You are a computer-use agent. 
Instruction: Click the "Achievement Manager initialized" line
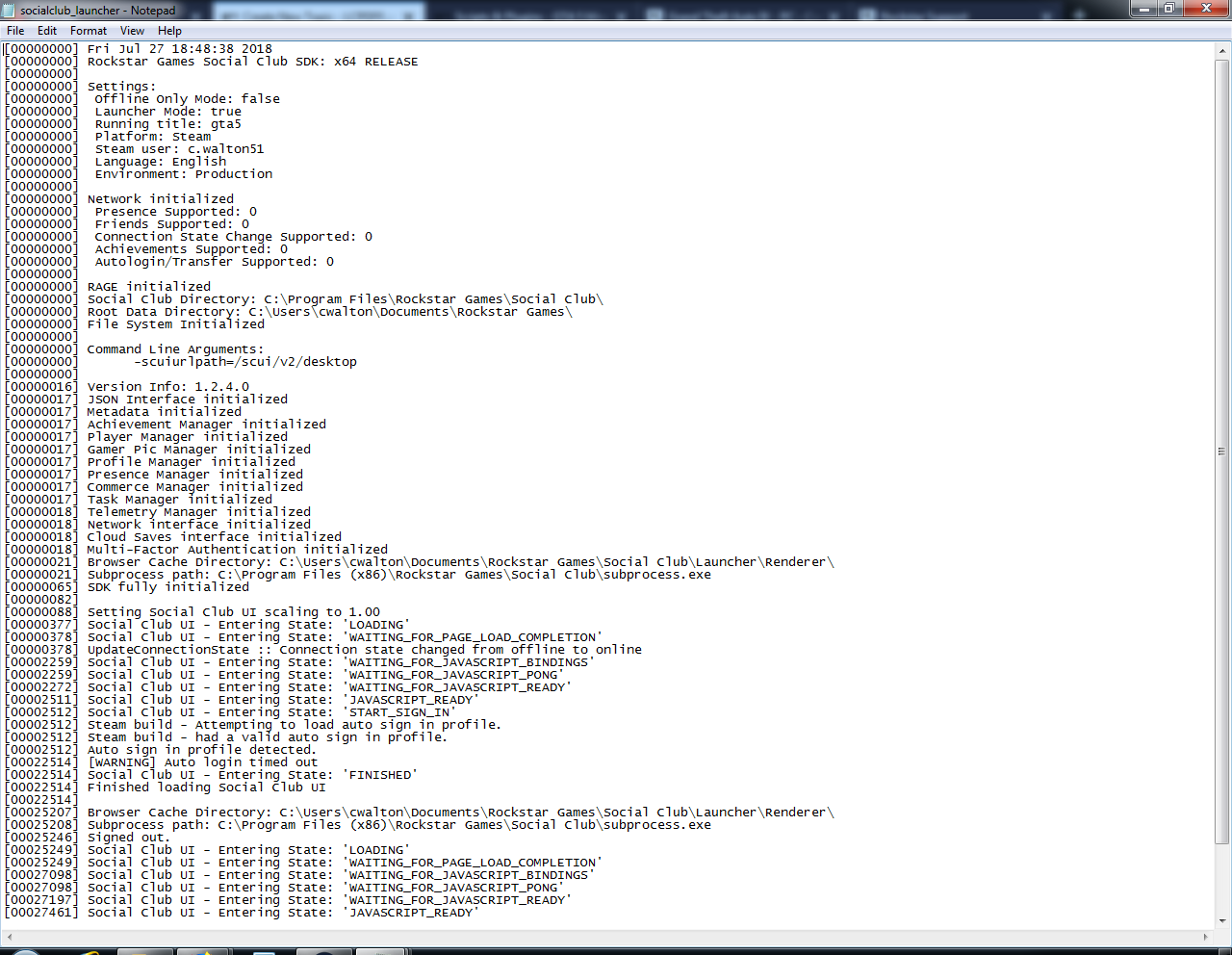click(207, 425)
